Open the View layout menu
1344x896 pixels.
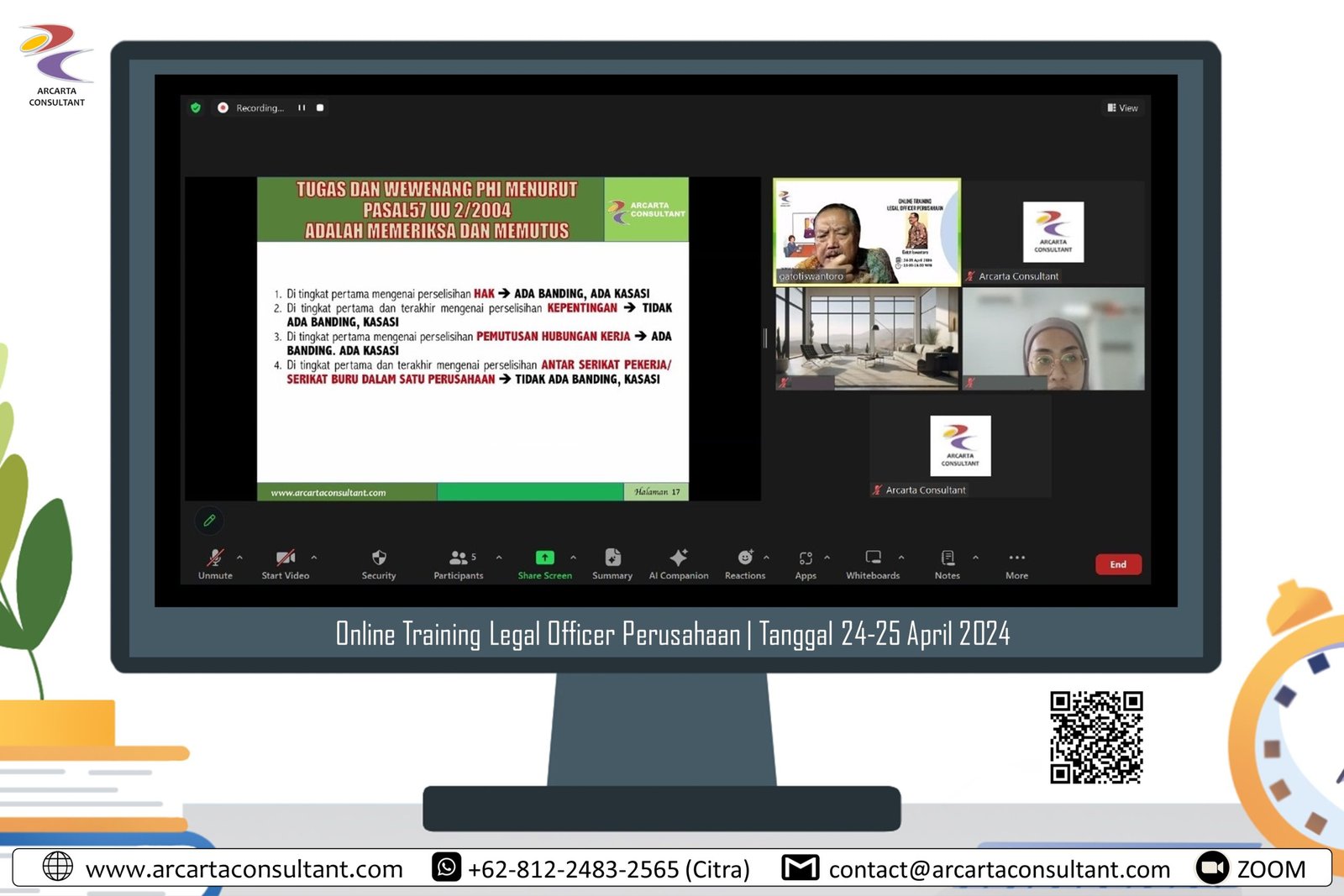[1122, 108]
